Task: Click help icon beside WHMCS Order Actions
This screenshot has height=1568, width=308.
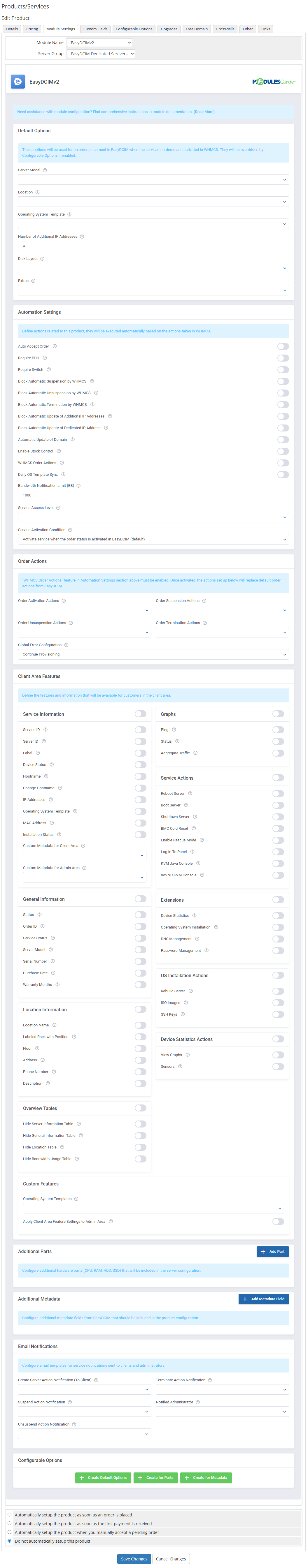Action: click(62, 463)
